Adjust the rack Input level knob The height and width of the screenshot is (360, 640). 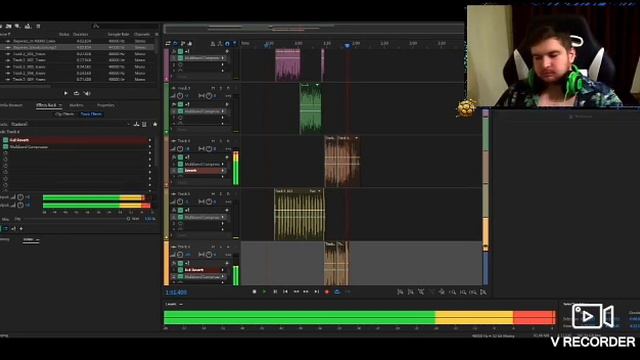point(20,197)
